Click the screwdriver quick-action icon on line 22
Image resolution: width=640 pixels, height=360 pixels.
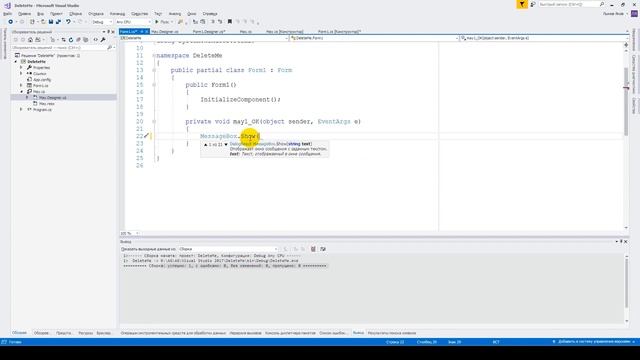tap(147, 136)
